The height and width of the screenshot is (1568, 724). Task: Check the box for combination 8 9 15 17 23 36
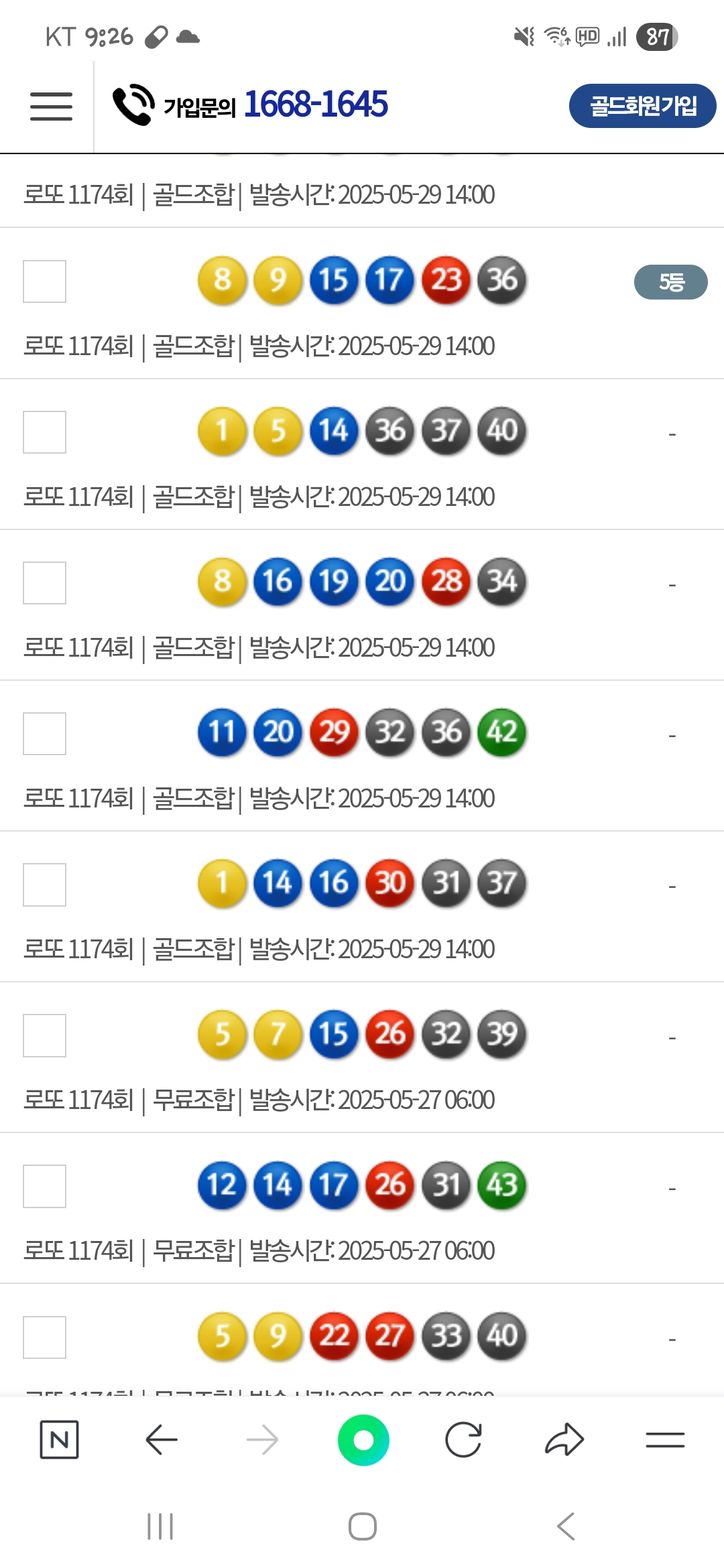pyautogui.click(x=44, y=281)
